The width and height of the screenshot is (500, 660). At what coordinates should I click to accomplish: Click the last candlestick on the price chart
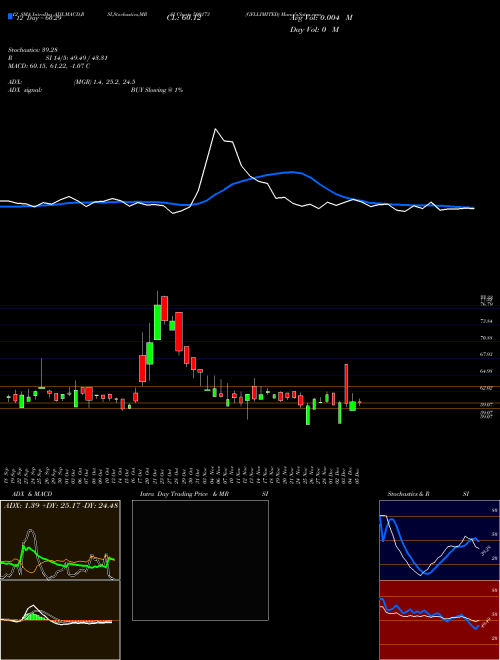(360, 403)
